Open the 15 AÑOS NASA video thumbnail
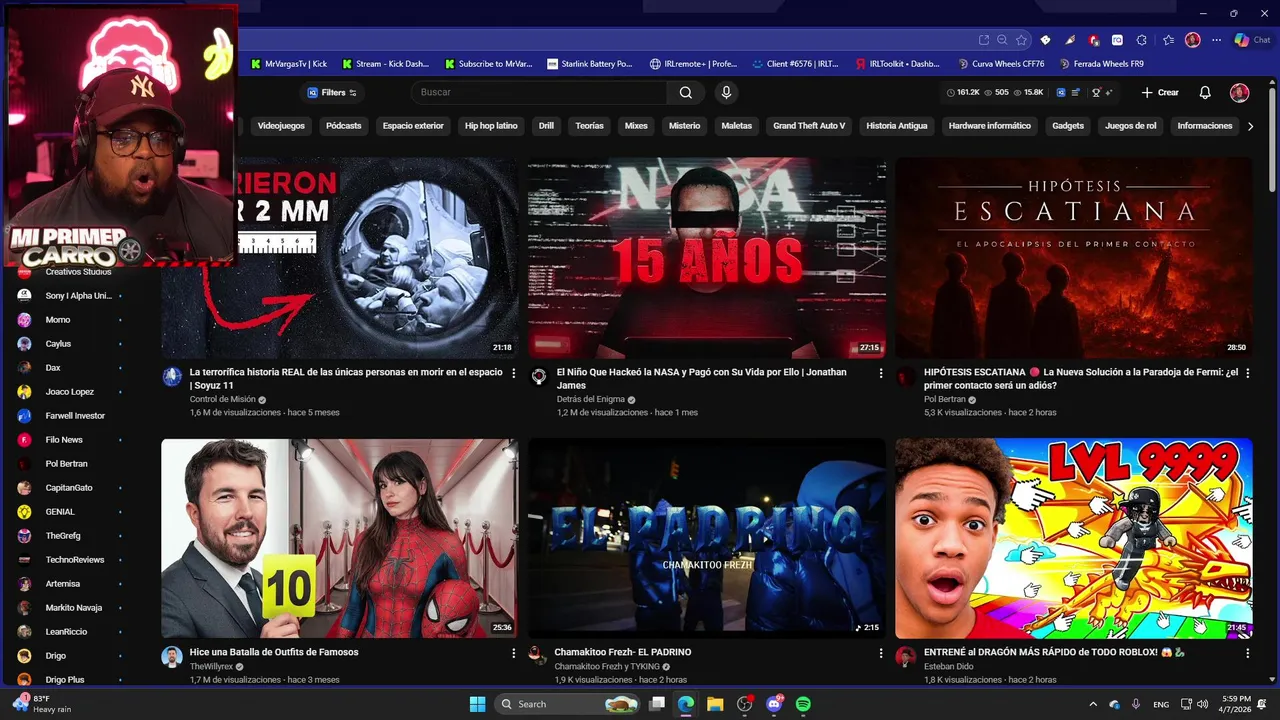This screenshot has width=1280, height=720. (x=707, y=257)
